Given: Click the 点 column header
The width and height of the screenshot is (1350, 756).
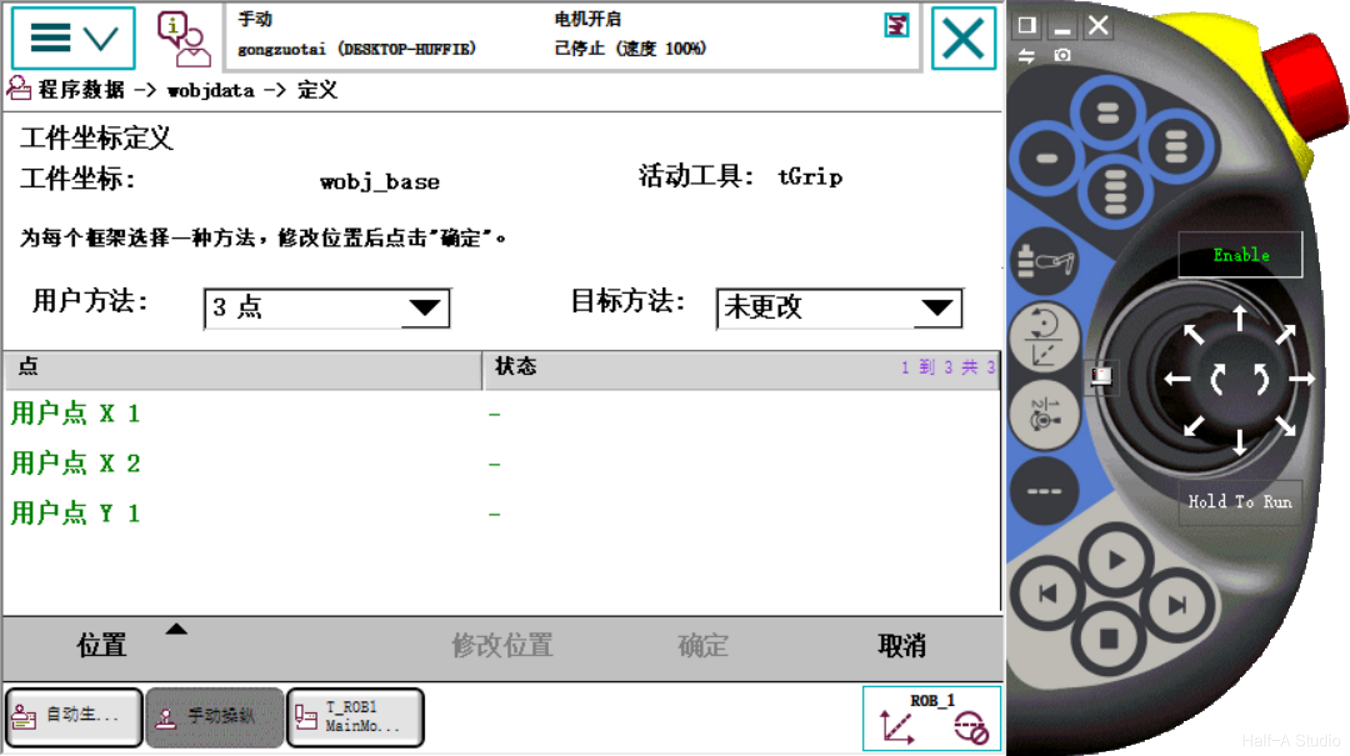Looking at the screenshot, I should (x=243, y=368).
